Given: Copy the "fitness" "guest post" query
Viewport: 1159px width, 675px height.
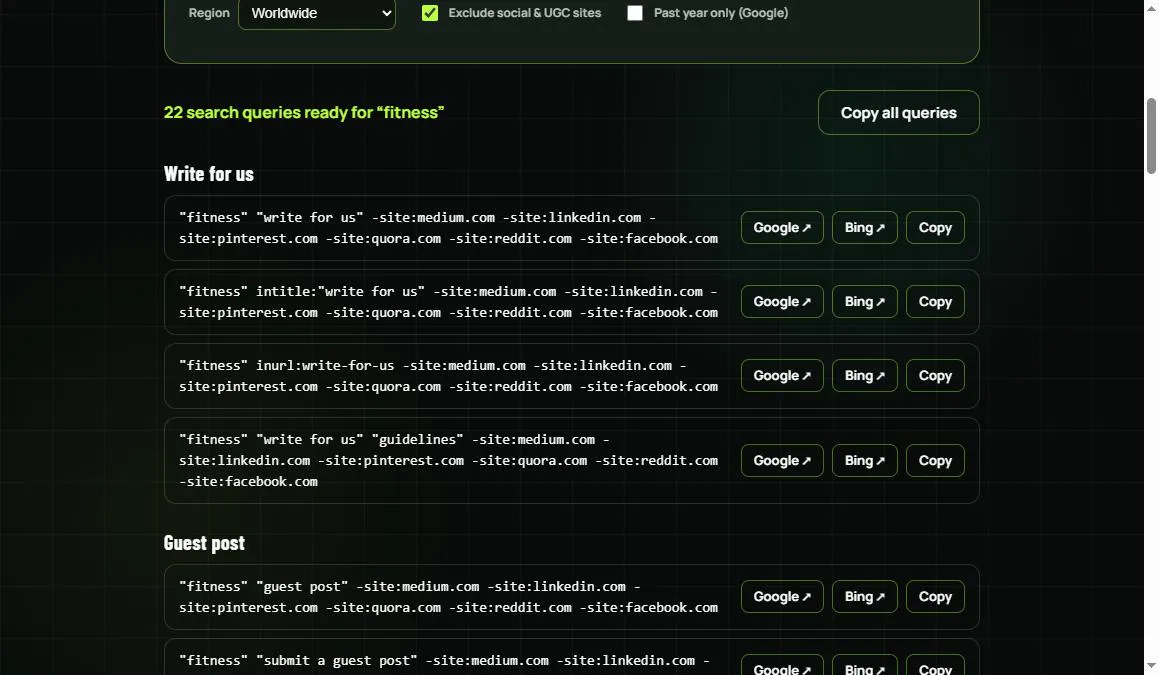Looking at the screenshot, I should point(935,597).
